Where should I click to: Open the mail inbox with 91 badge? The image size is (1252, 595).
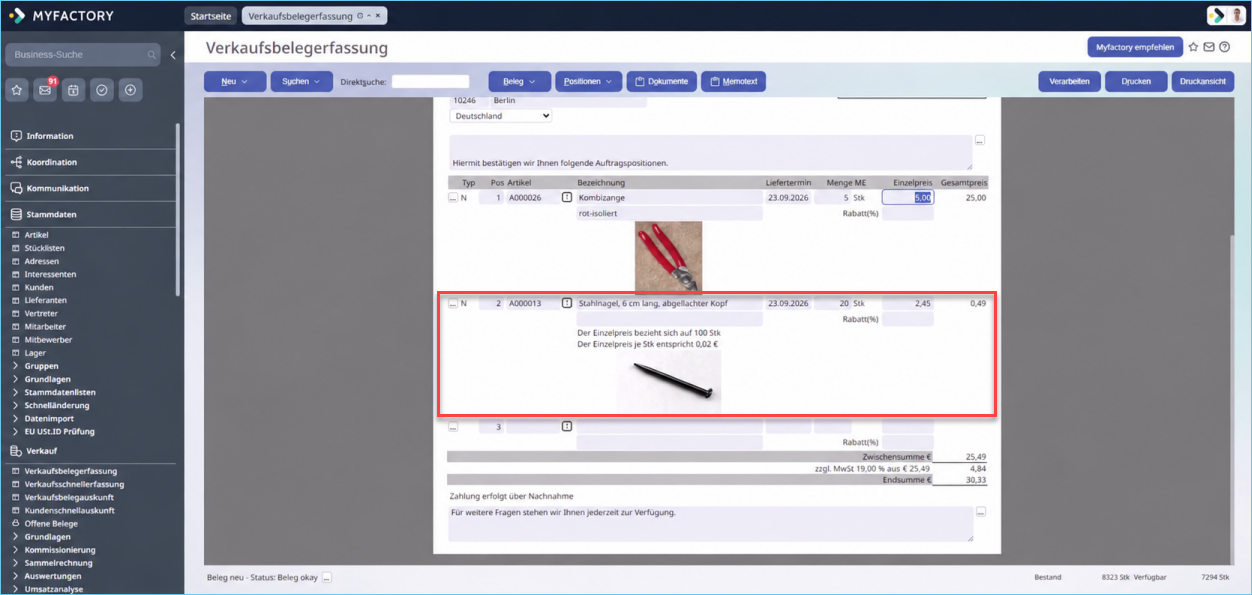45,90
